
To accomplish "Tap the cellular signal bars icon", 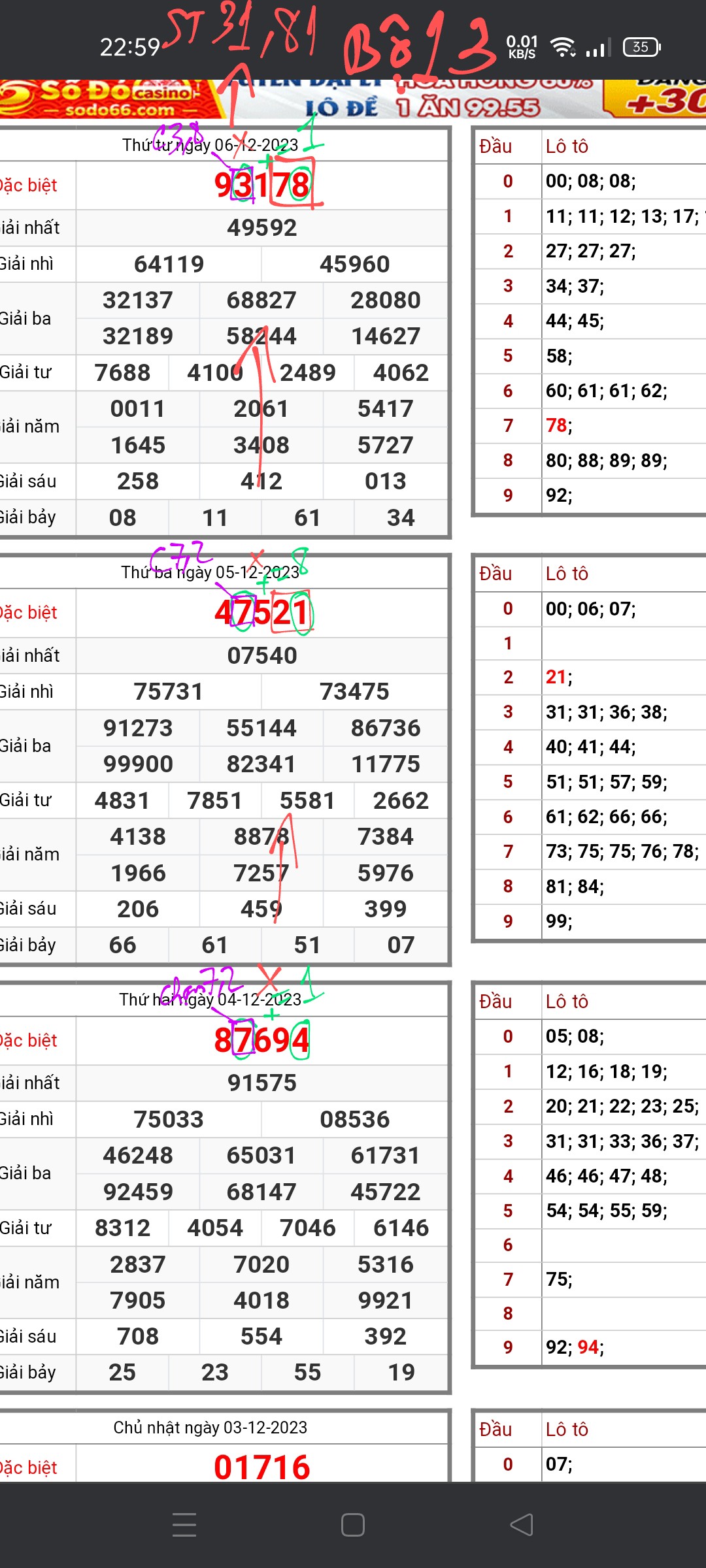I will click(598, 47).
